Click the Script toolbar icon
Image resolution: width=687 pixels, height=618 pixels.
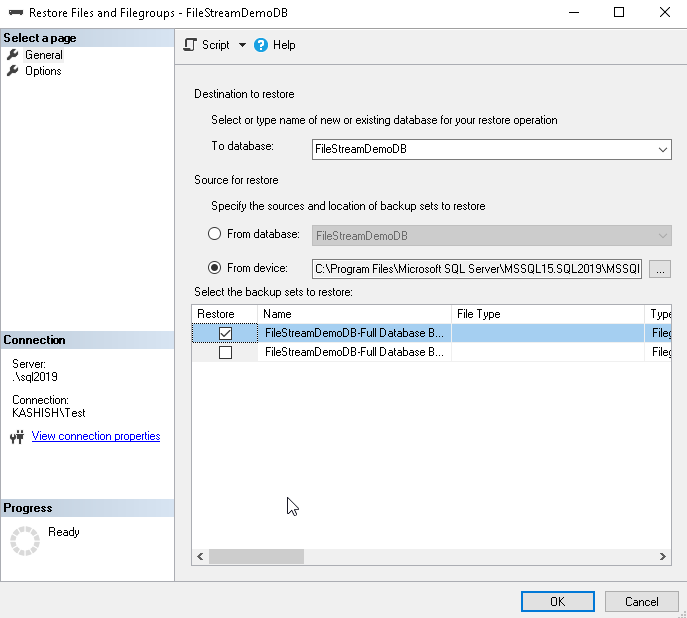190,45
